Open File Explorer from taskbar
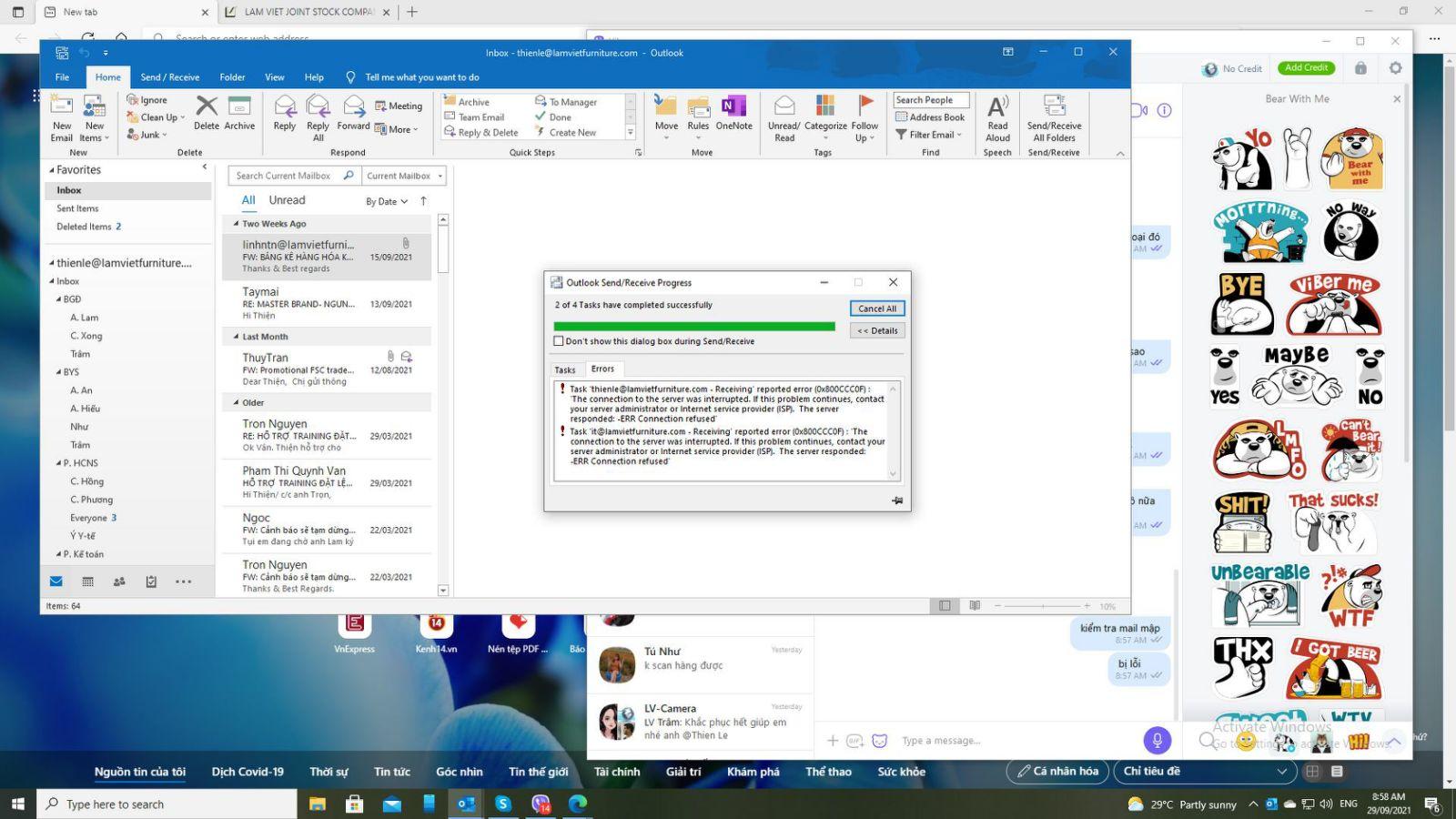The height and width of the screenshot is (819, 1456). (x=318, y=804)
